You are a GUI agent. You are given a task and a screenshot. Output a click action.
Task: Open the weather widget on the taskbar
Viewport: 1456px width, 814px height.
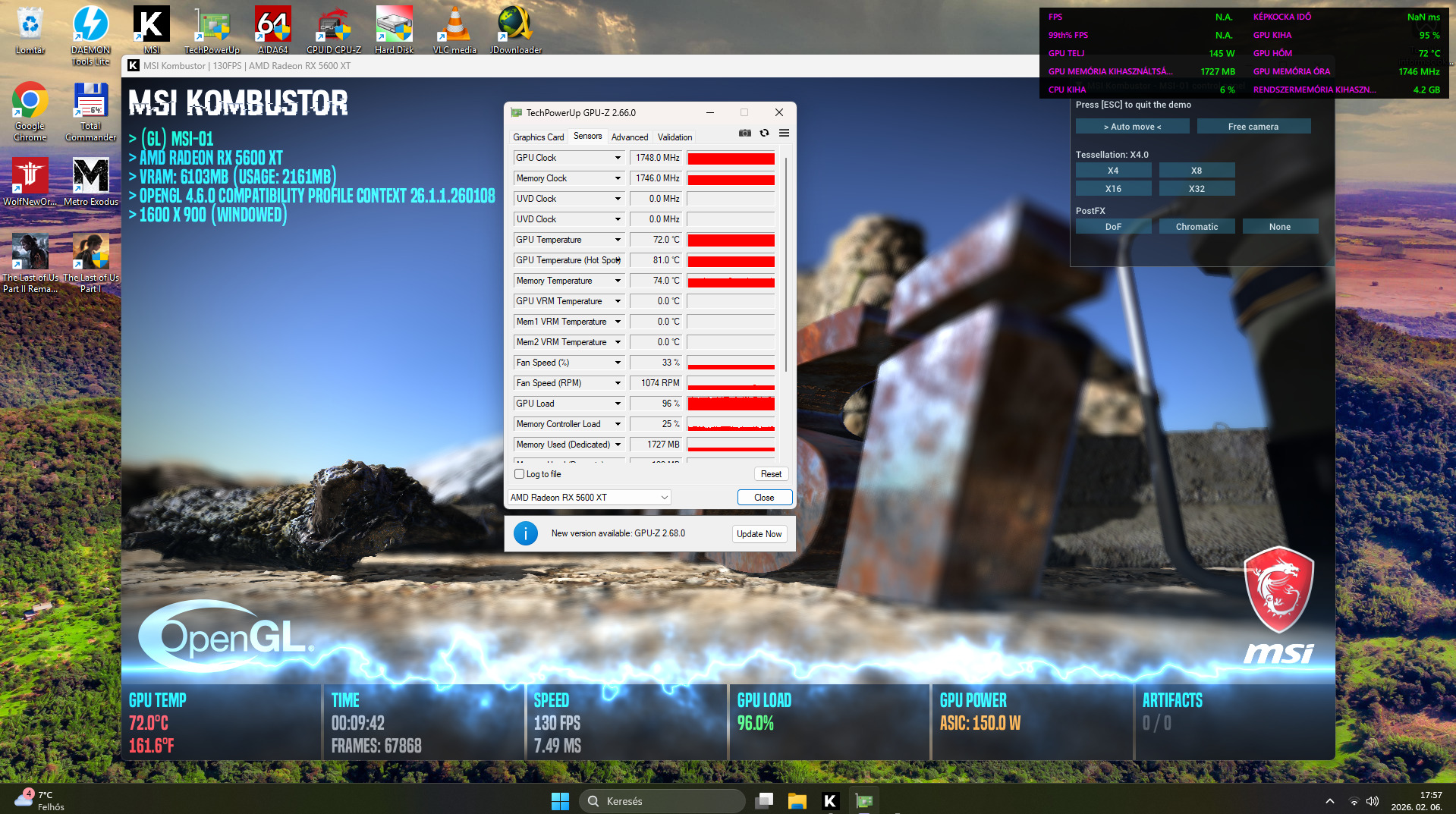(39, 801)
